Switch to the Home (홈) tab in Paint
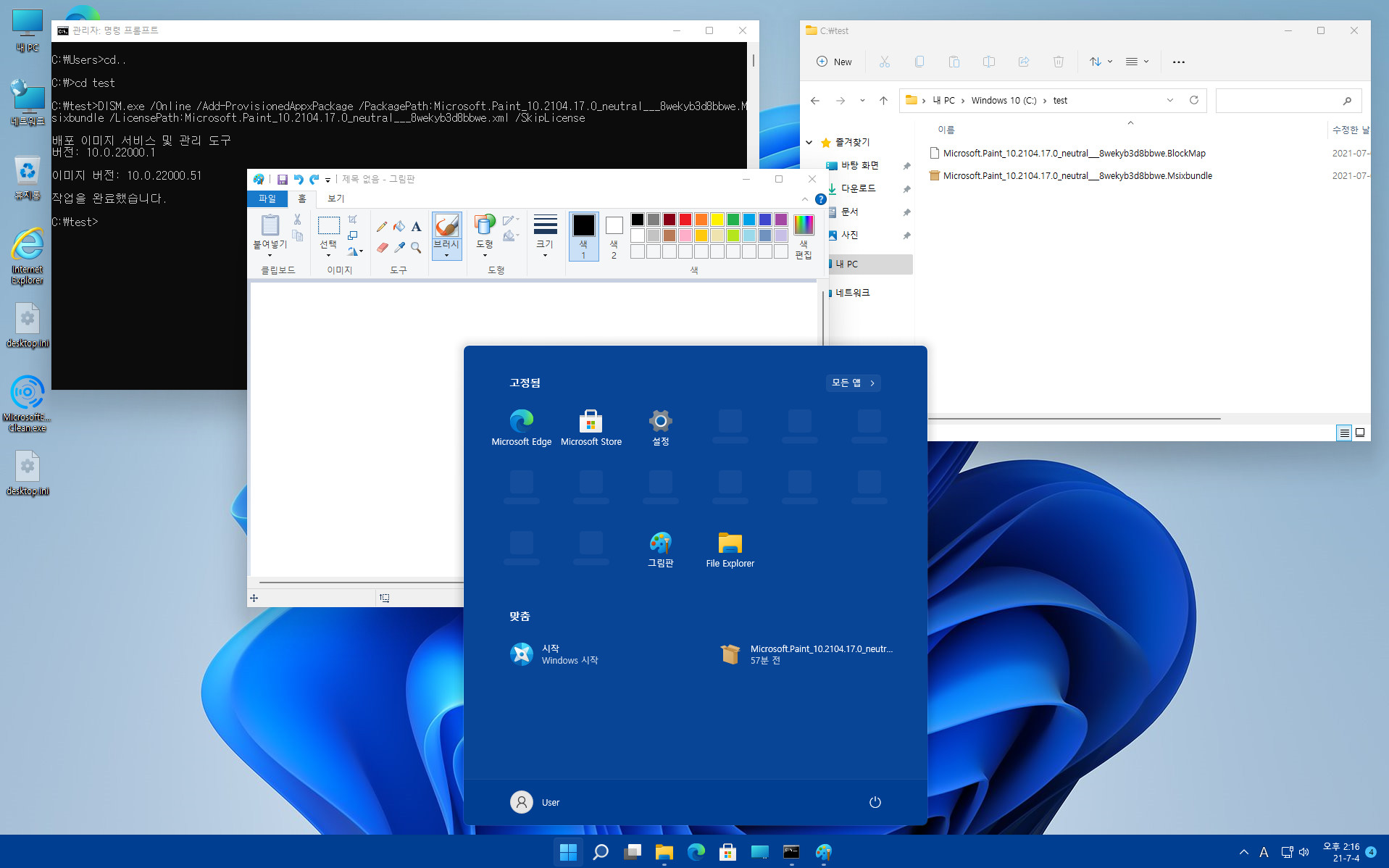 click(x=302, y=199)
